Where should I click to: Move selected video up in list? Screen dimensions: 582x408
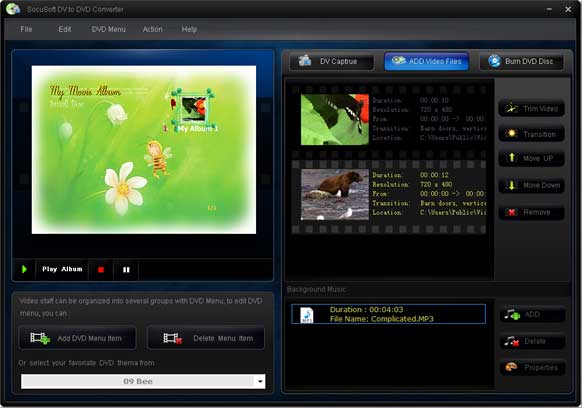coord(532,159)
